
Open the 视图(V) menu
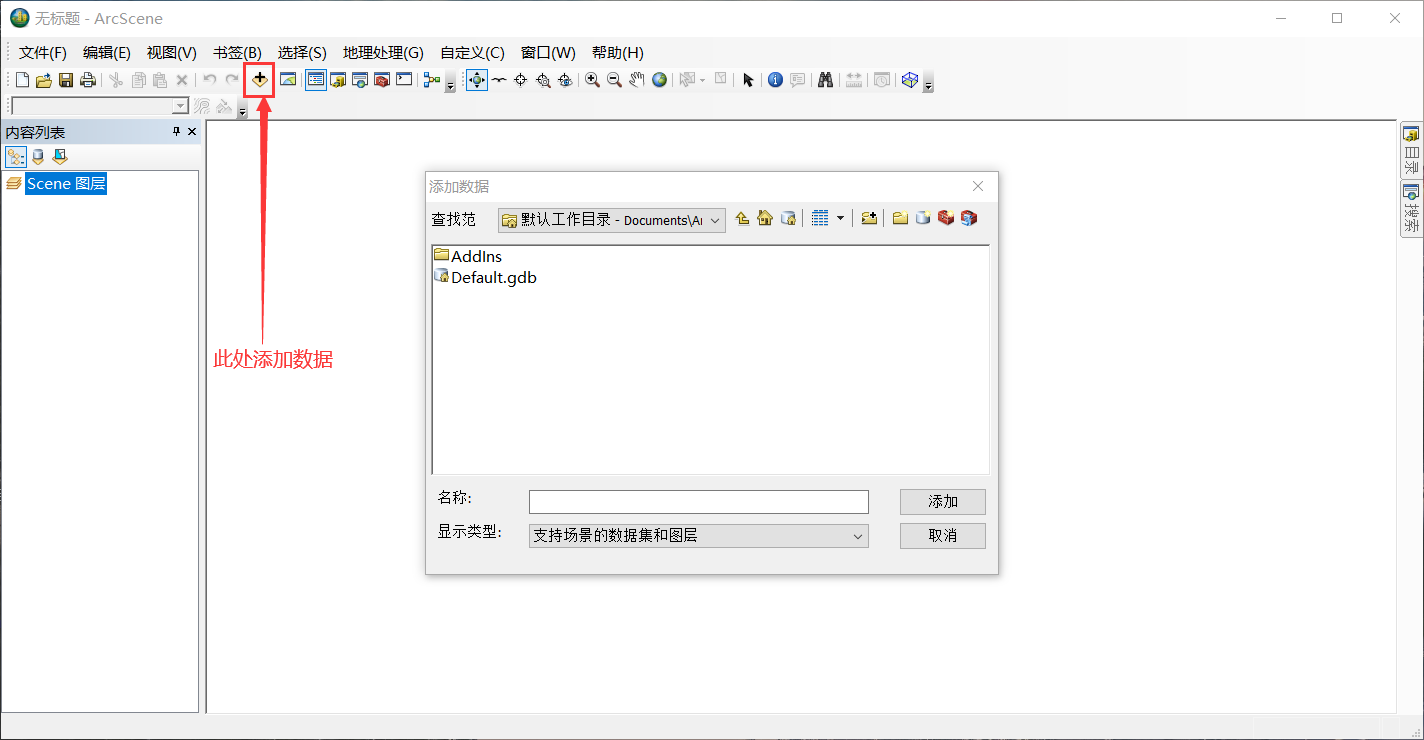[x=172, y=53]
